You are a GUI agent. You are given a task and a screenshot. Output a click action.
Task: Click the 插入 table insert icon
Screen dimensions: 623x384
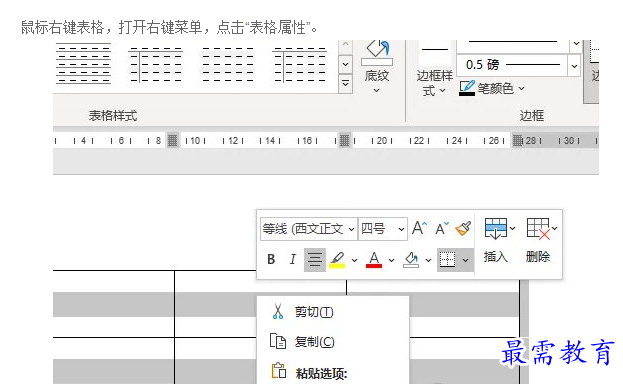point(496,229)
